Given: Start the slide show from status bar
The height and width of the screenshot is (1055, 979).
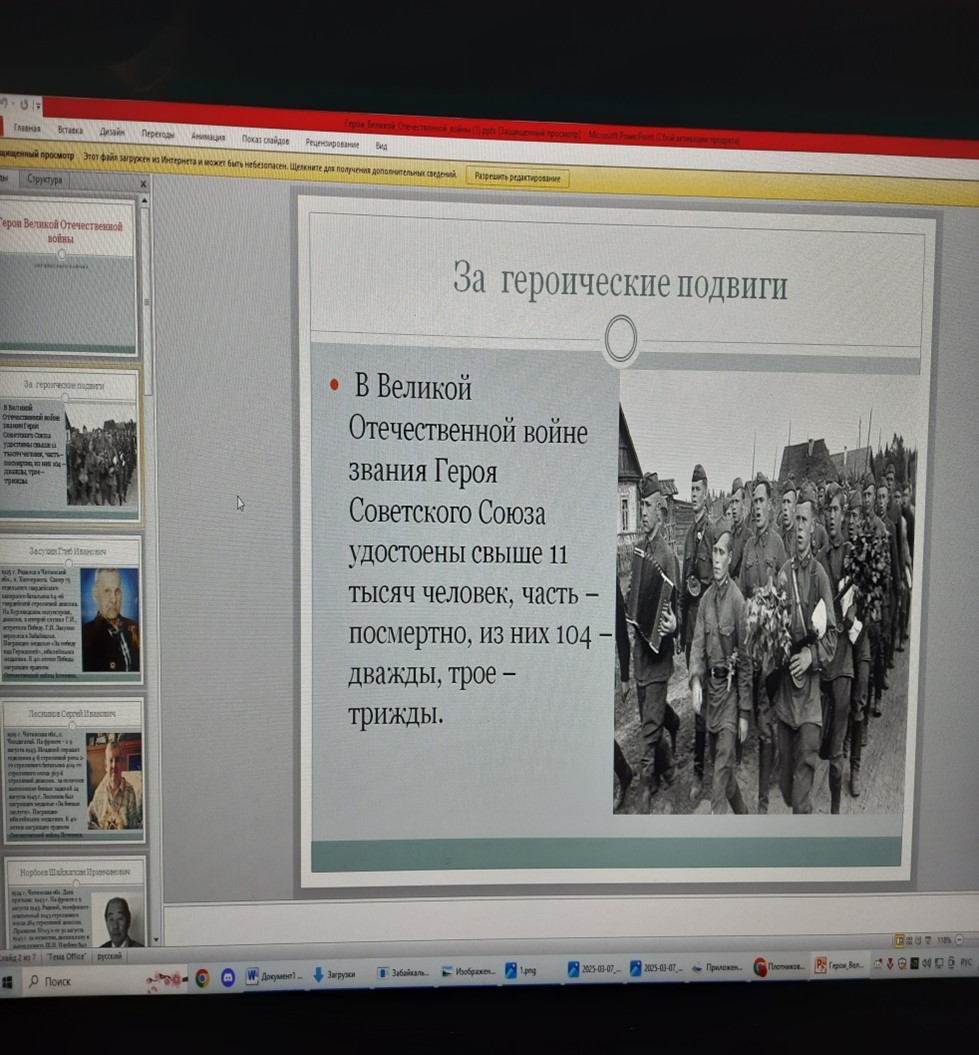Looking at the screenshot, I should [x=929, y=940].
